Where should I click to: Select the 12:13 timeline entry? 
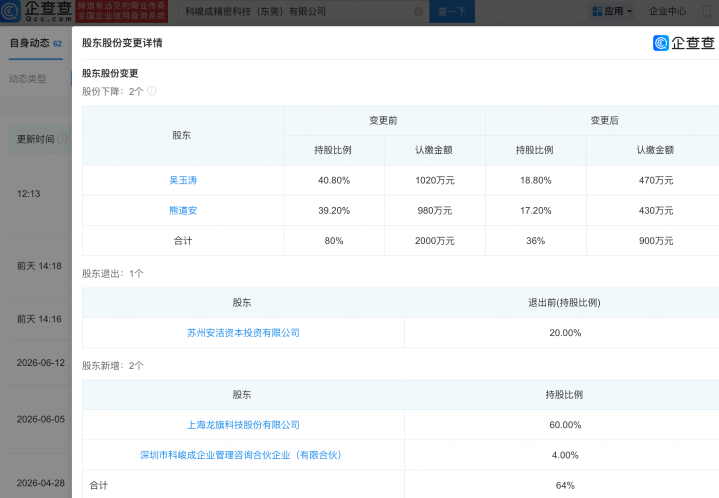point(28,194)
